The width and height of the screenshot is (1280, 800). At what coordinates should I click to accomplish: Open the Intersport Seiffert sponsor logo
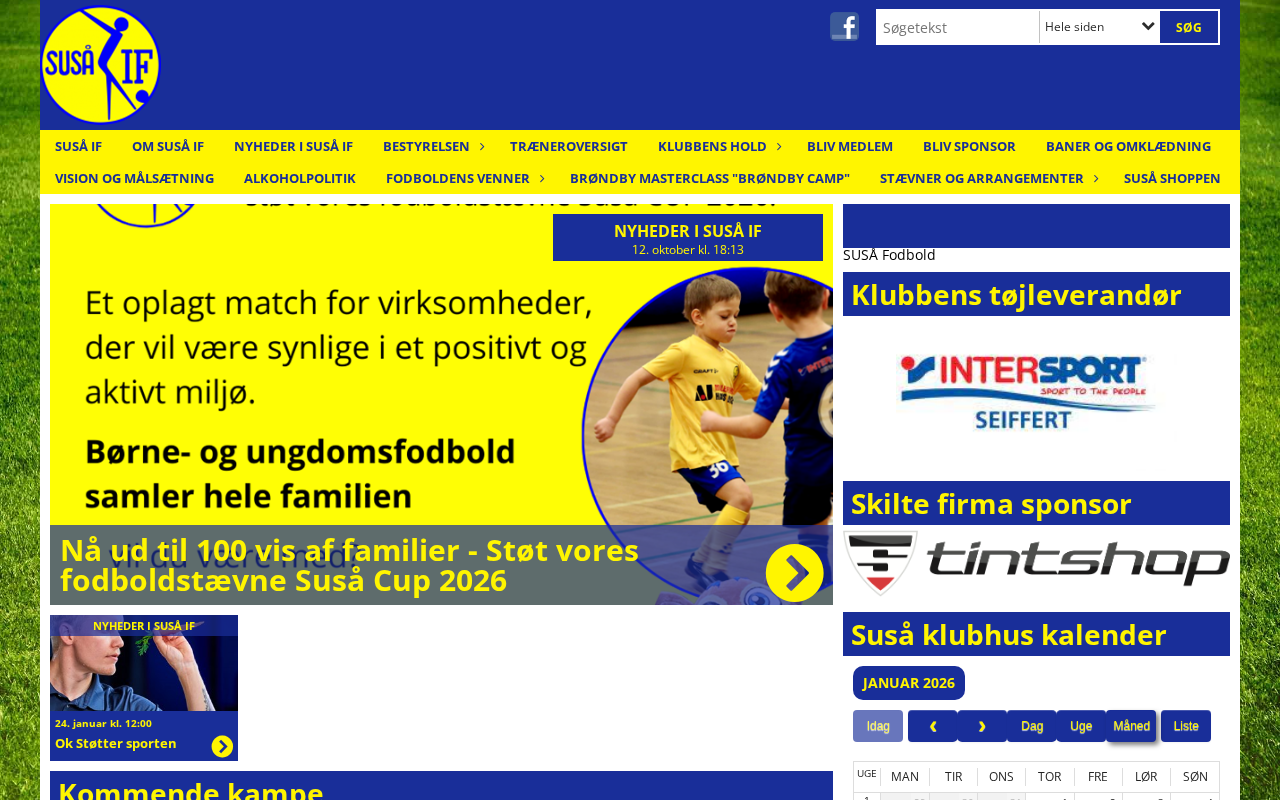tap(1029, 393)
